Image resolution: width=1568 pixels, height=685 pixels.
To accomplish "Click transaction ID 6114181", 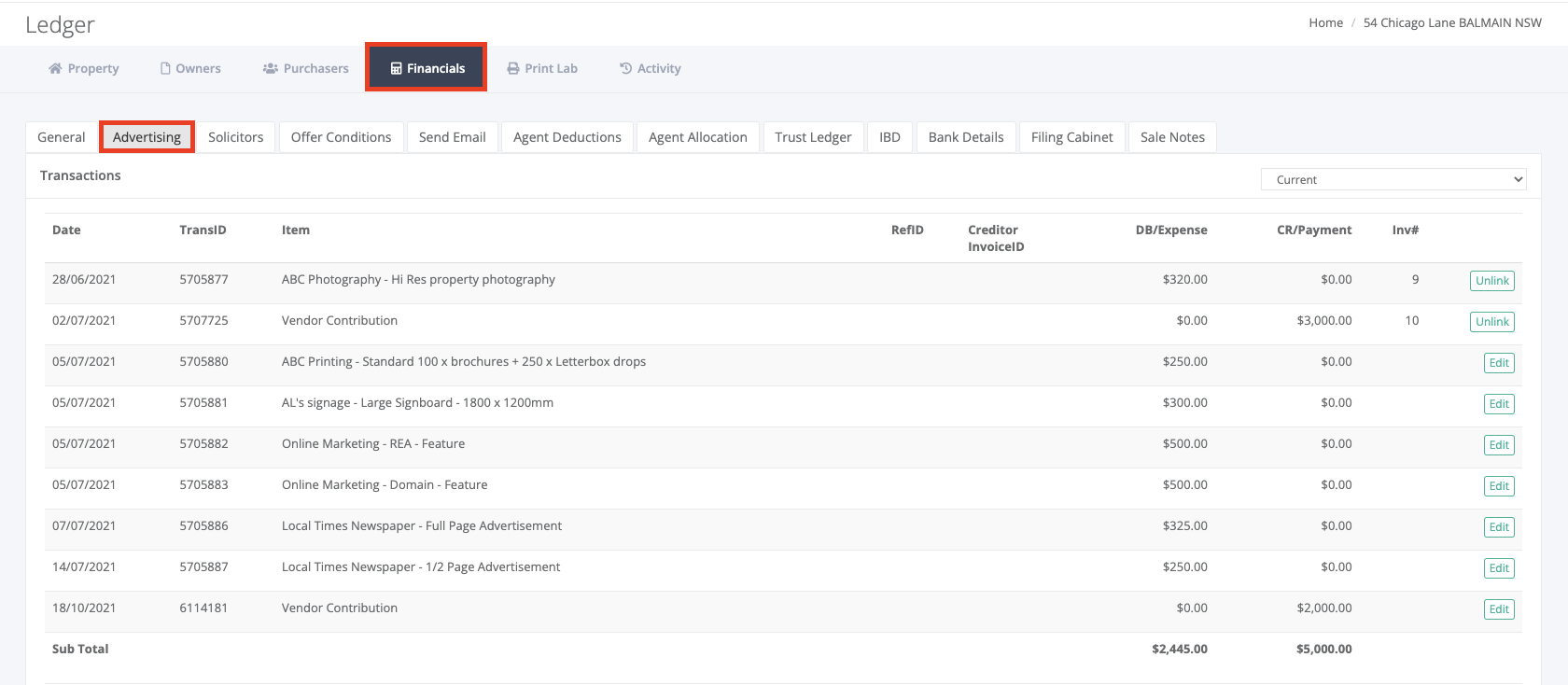I will click(203, 608).
